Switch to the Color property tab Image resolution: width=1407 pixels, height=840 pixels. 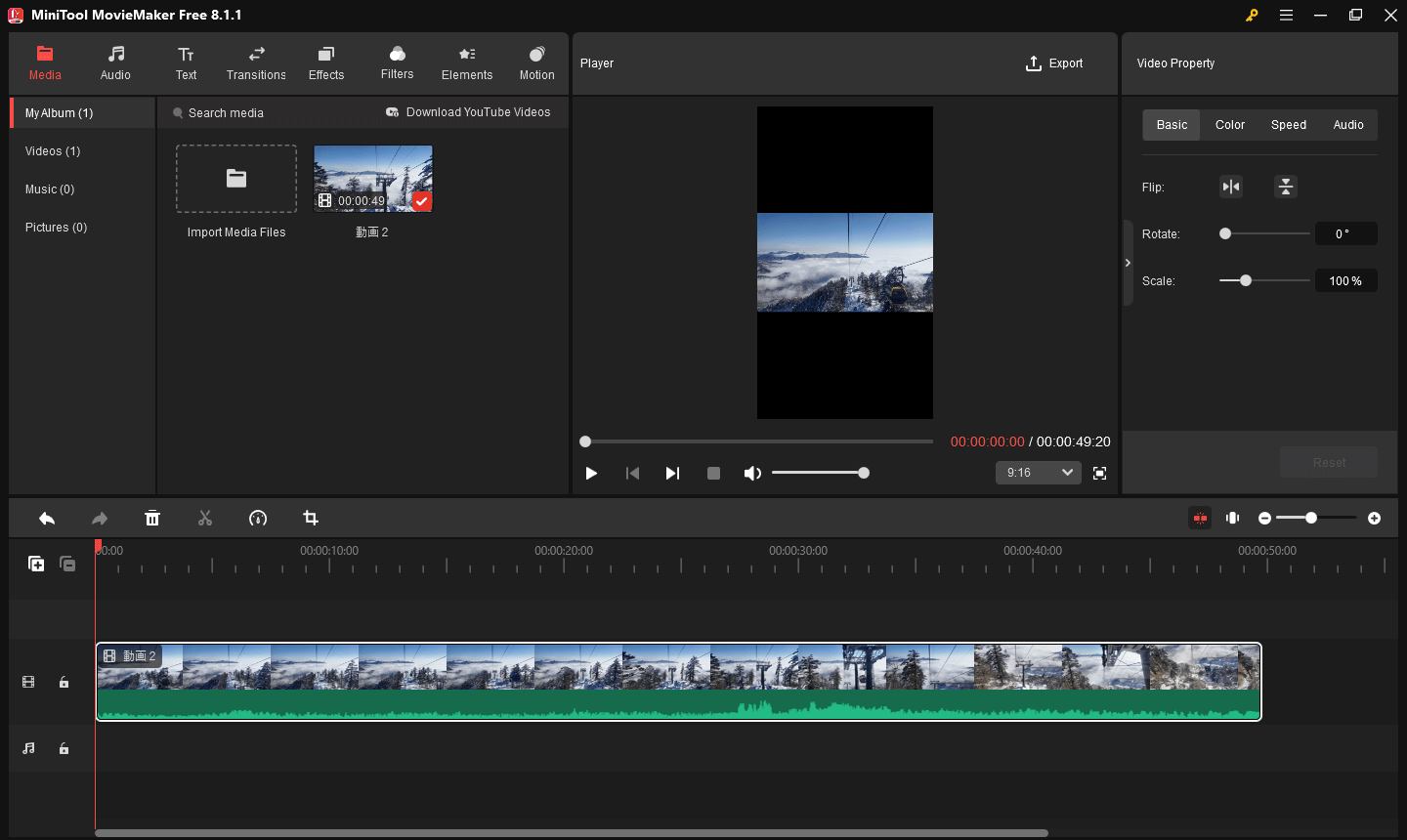(x=1230, y=125)
